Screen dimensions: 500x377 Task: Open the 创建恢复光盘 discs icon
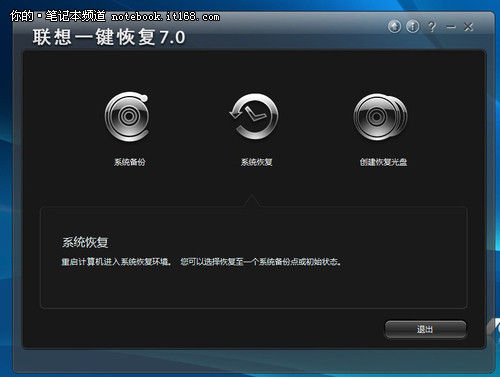click(380, 116)
